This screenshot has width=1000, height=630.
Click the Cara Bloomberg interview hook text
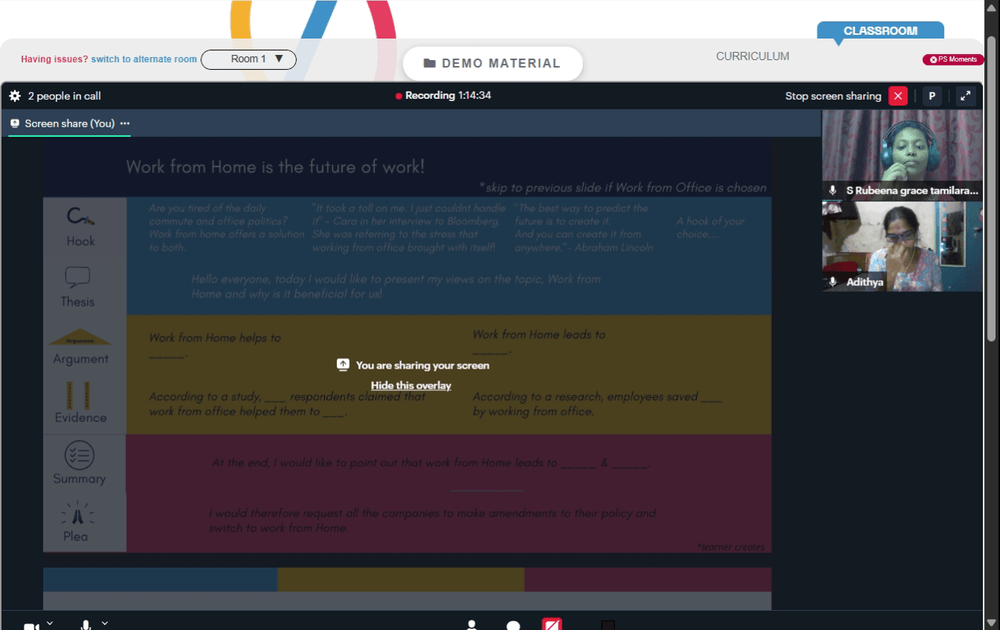(x=408, y=228)
